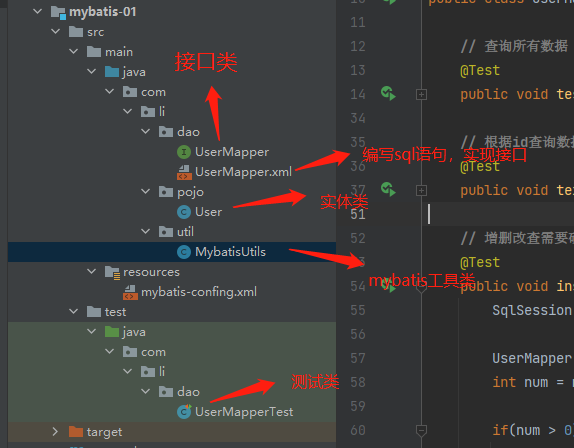Run the test at line 14
Image resolution: width=574 pixels, height=448 pixels.
click(x=388, y=94)
